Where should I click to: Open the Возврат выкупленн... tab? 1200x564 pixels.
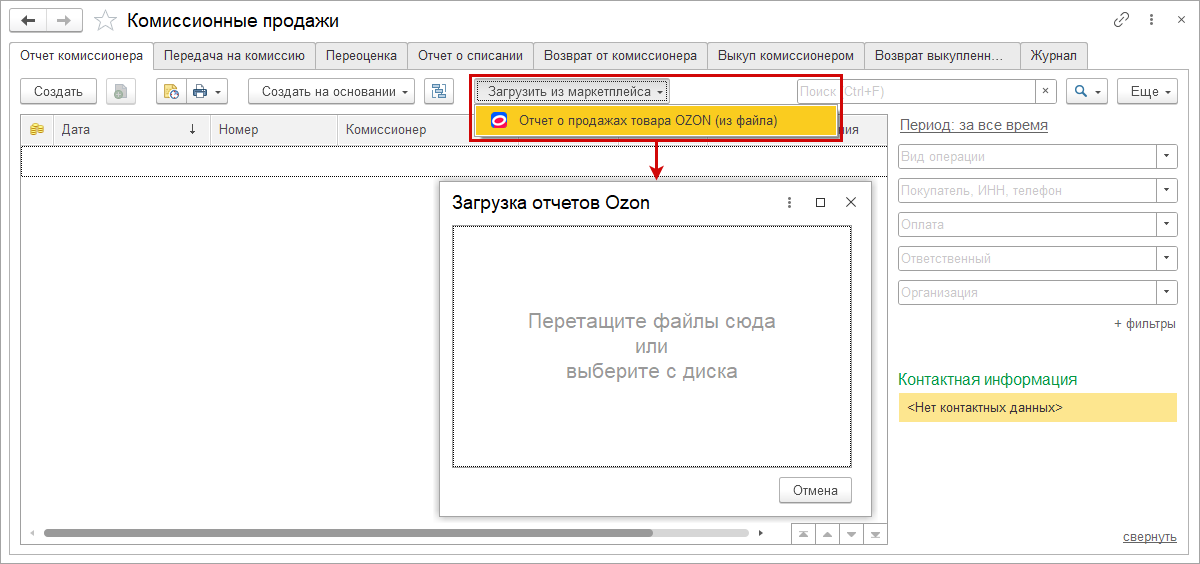[x=942, y=56]
